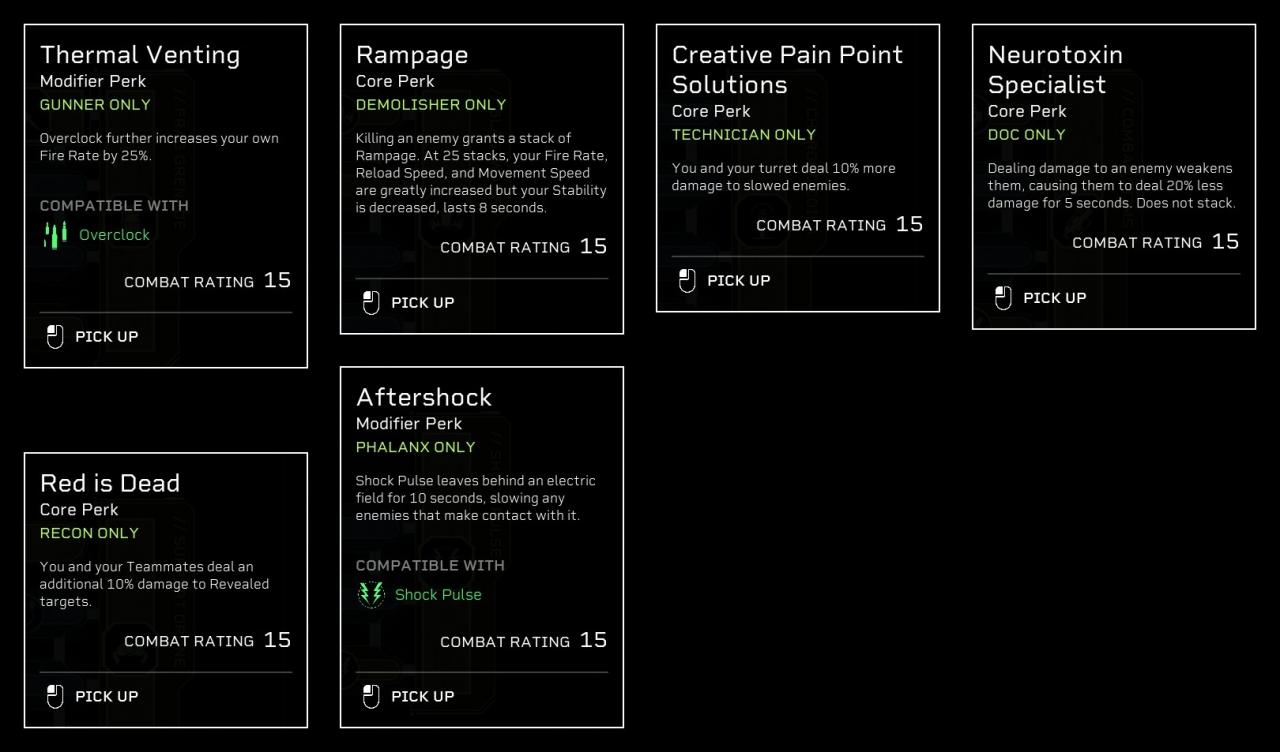Select the Red is Dead card title

tap(110, 484)
